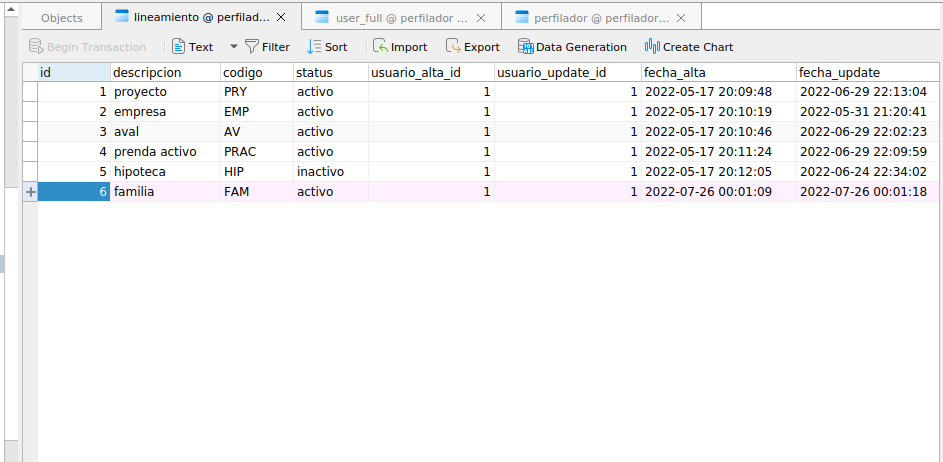
Task: Close the lineamiento tab
Action: click(281, 18)
